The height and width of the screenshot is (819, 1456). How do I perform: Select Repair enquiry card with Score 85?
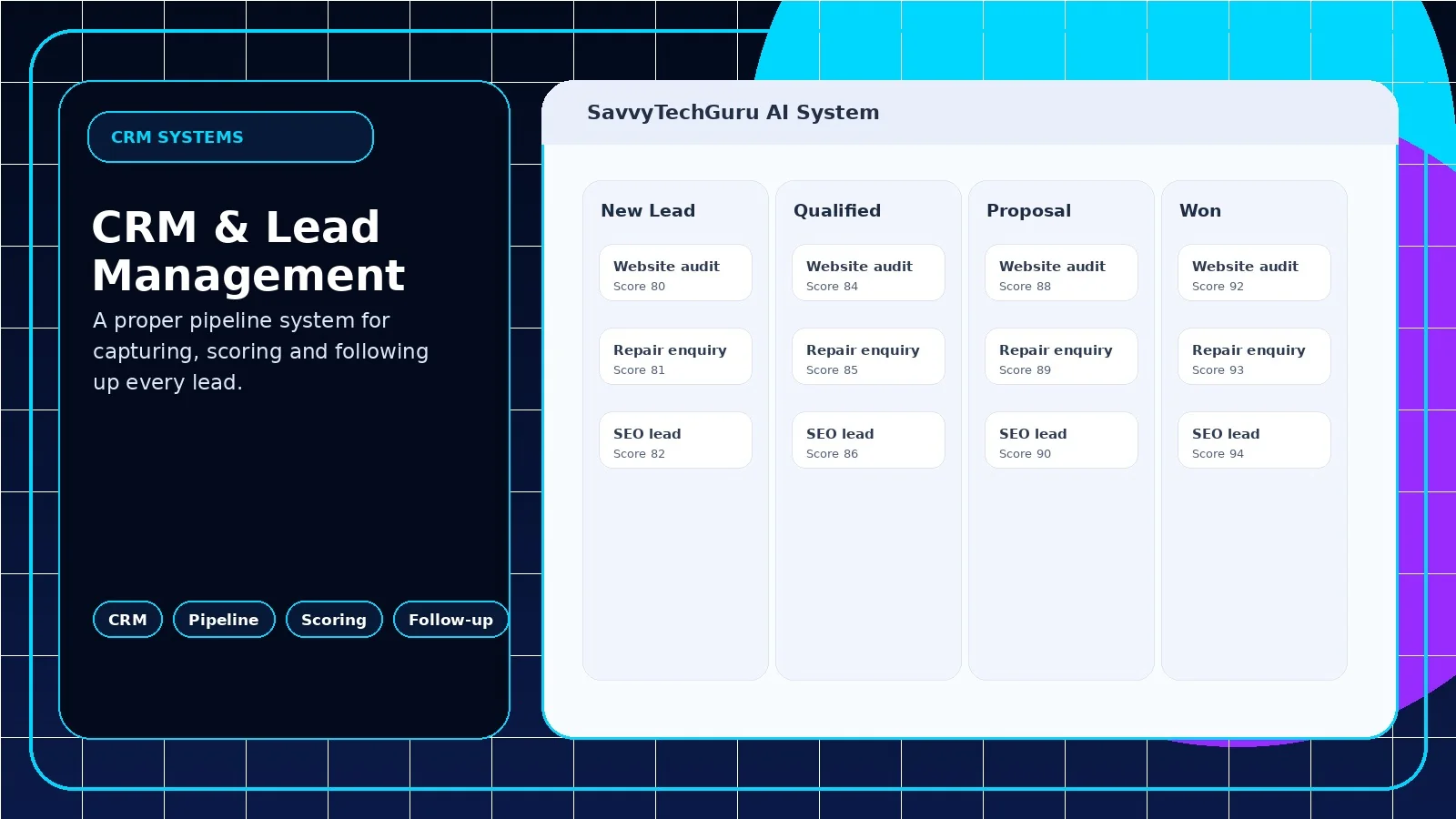tap(868, 356)
